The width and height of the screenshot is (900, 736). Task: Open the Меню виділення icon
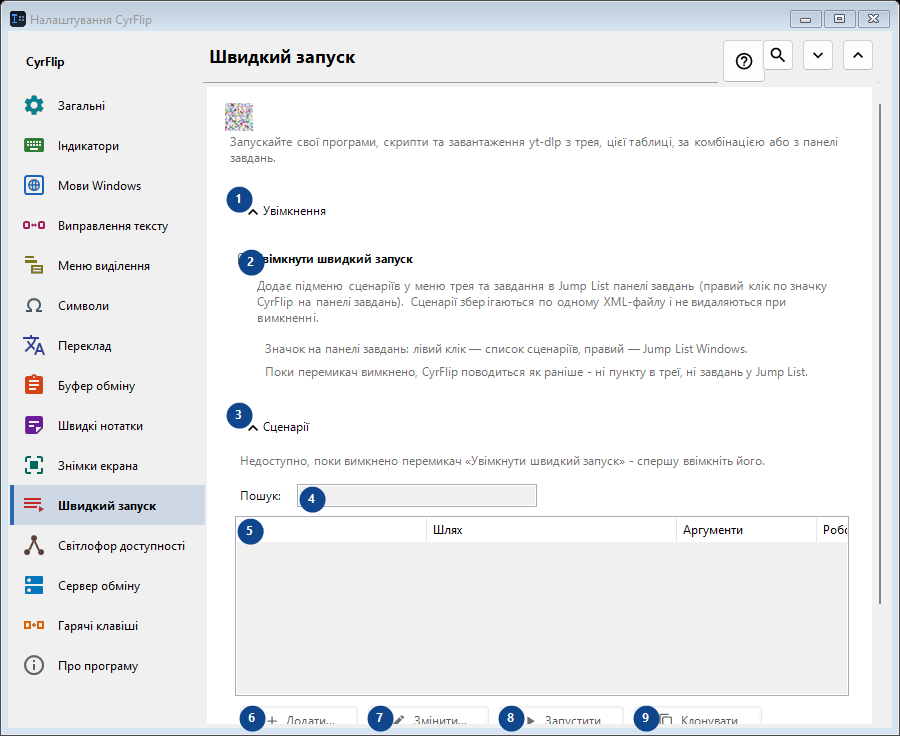[34, 266]
